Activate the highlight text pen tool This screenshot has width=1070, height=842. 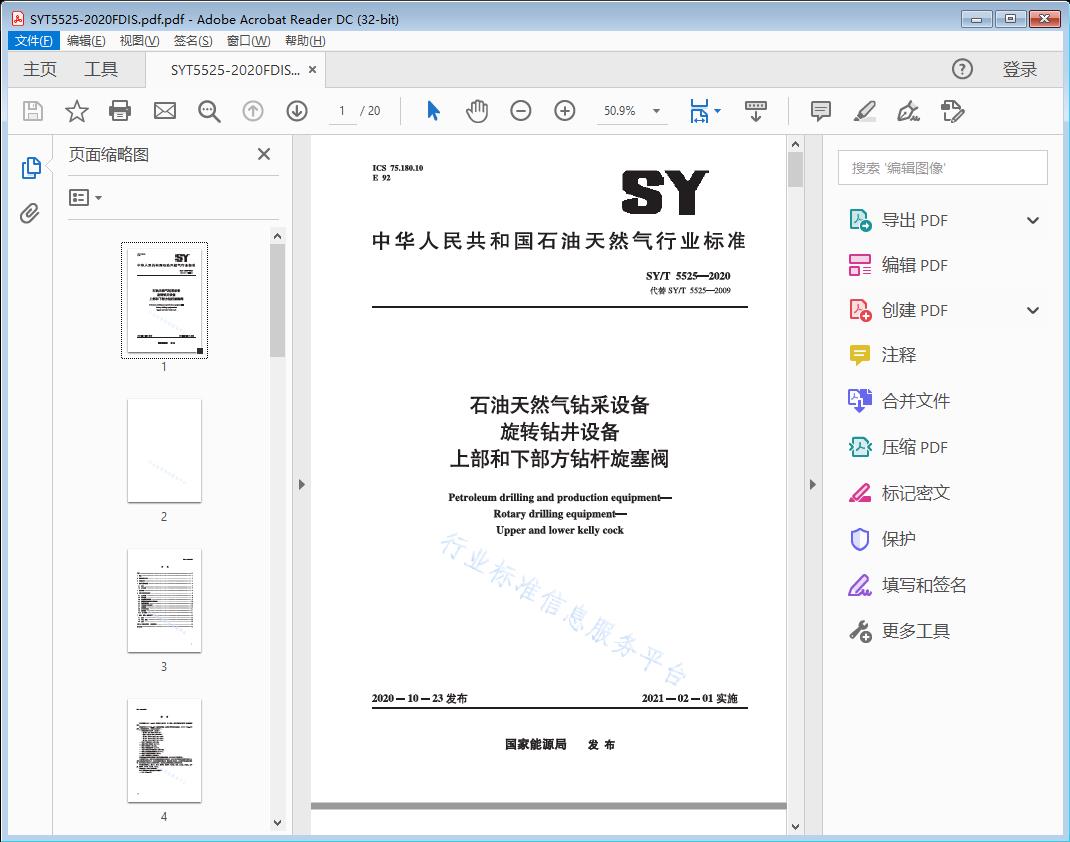[865, 111]
